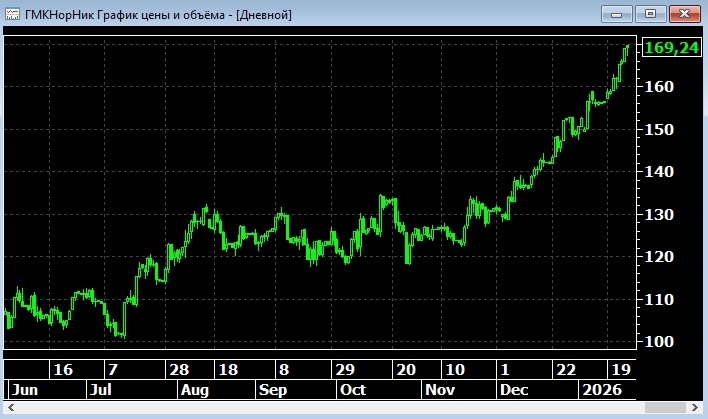Click the date label 16 on time axis

[x=63, y=370]
